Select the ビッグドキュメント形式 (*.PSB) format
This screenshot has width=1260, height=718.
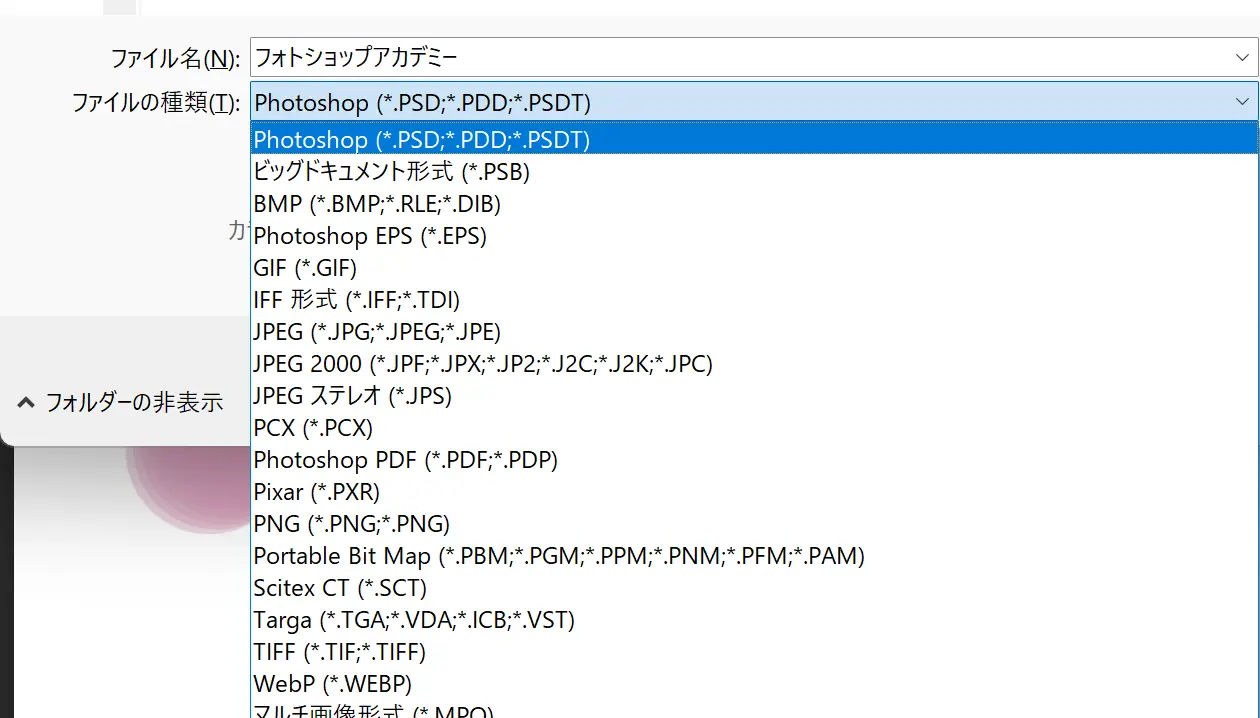point(754,171)
